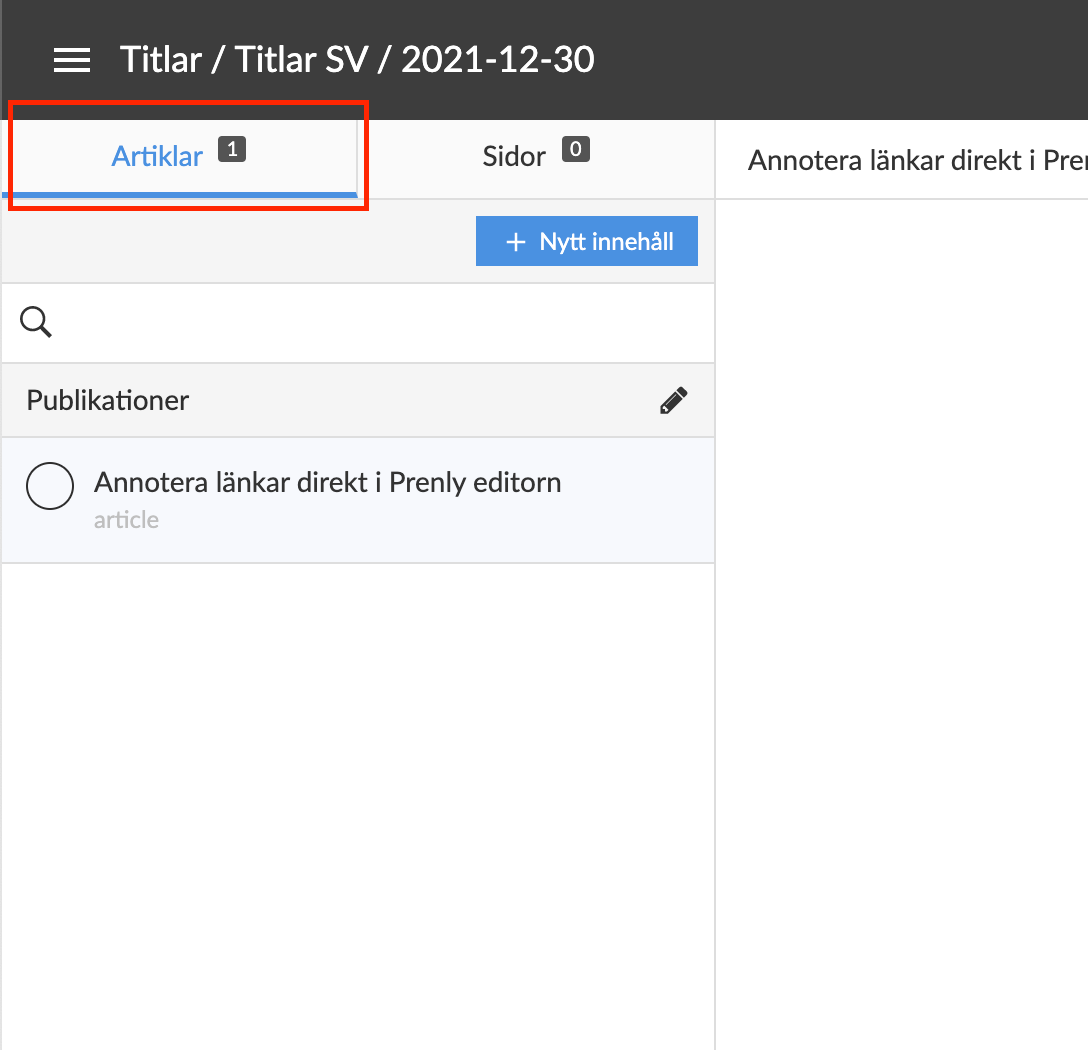The width and height of the screenshot is (1088, 1050).
Task: Click the 2021-12-30 breadcrumb segment
Action: (x=497, y=60)
